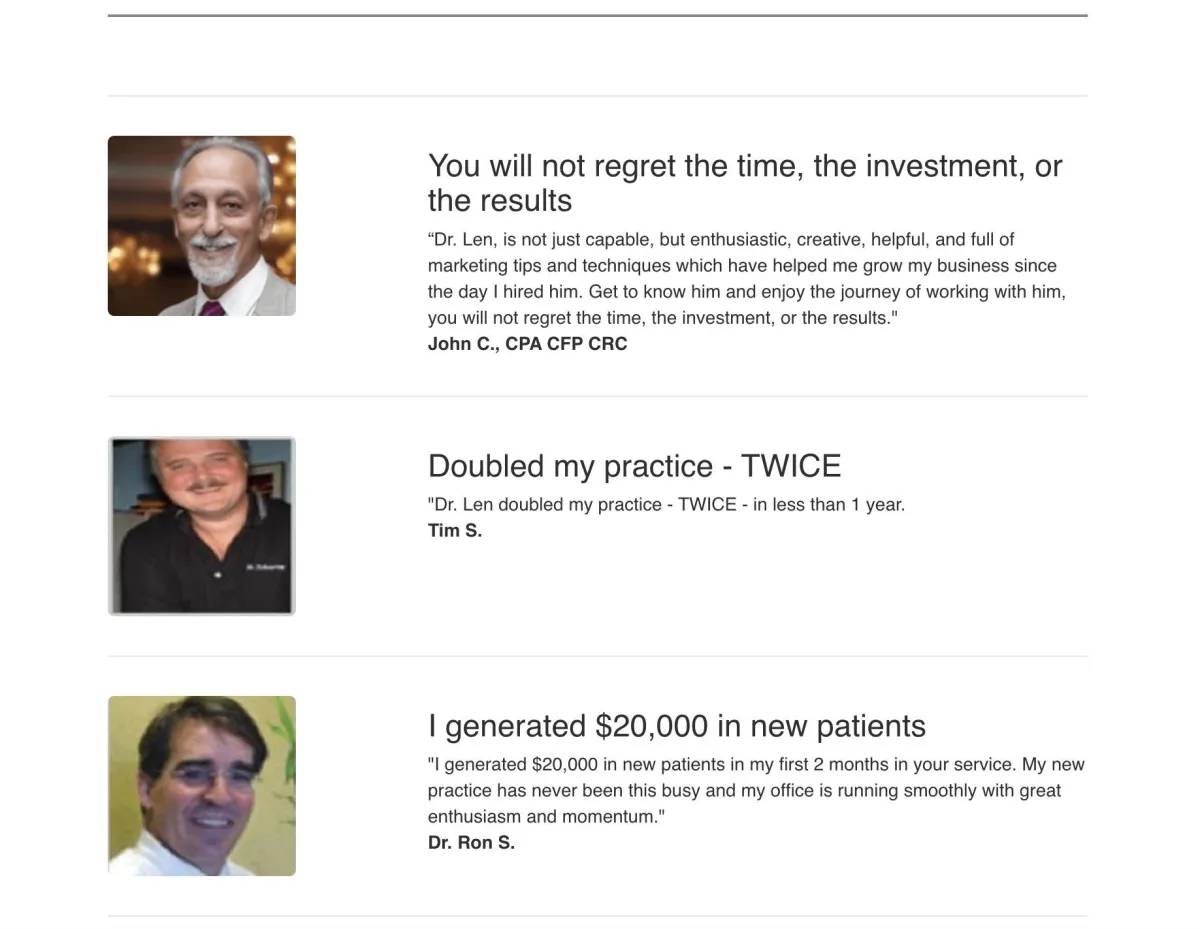This screenshot has width=1200, height=929.
Task: Click the thick dark rule at page top
Action: [597, 16]
